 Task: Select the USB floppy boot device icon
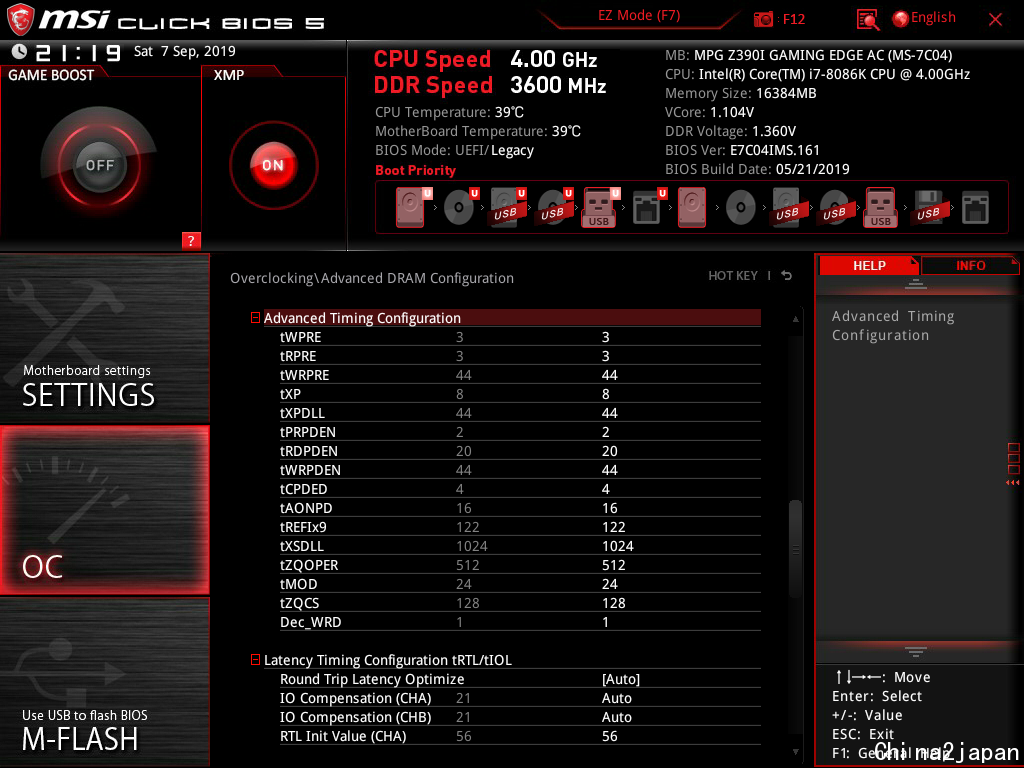pyautogui.click(x=928, y=207)
